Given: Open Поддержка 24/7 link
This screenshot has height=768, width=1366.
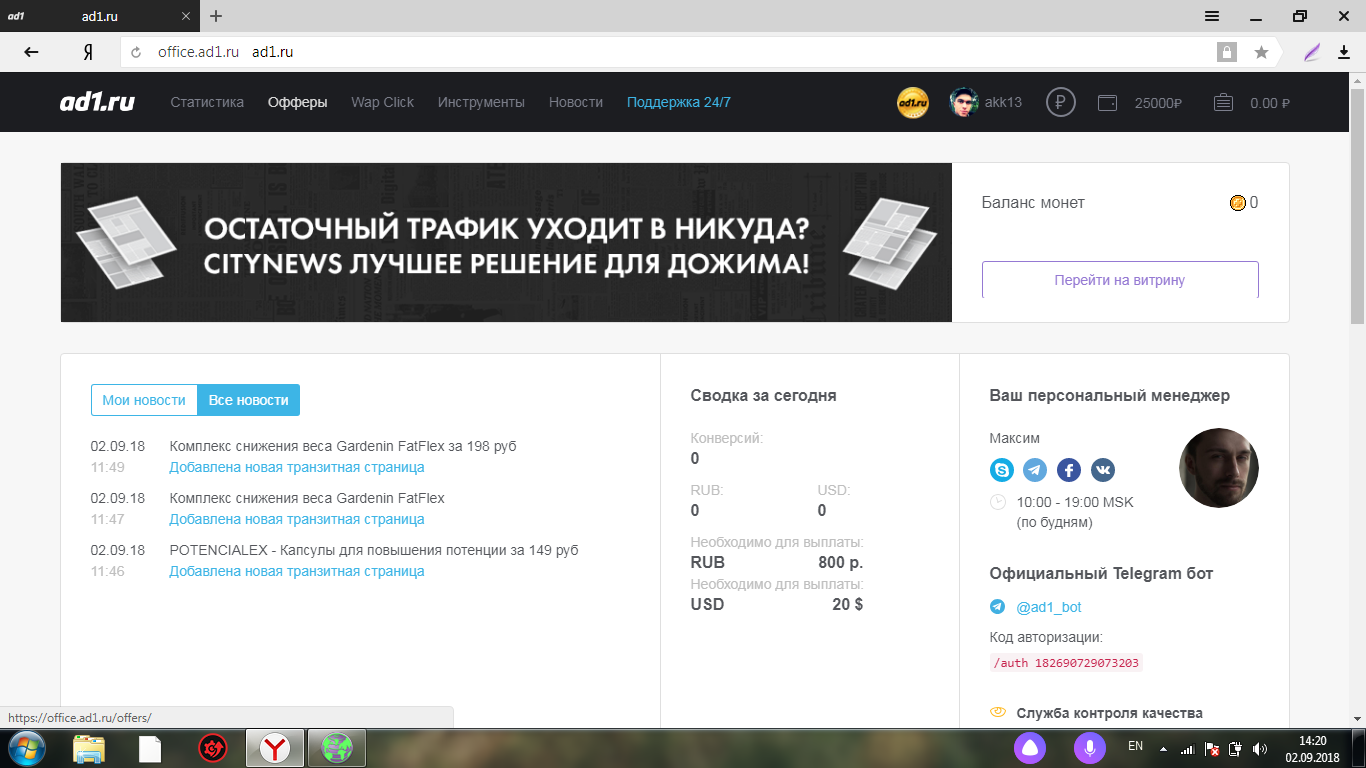Looking at the screenshot, I should (679, 102).
